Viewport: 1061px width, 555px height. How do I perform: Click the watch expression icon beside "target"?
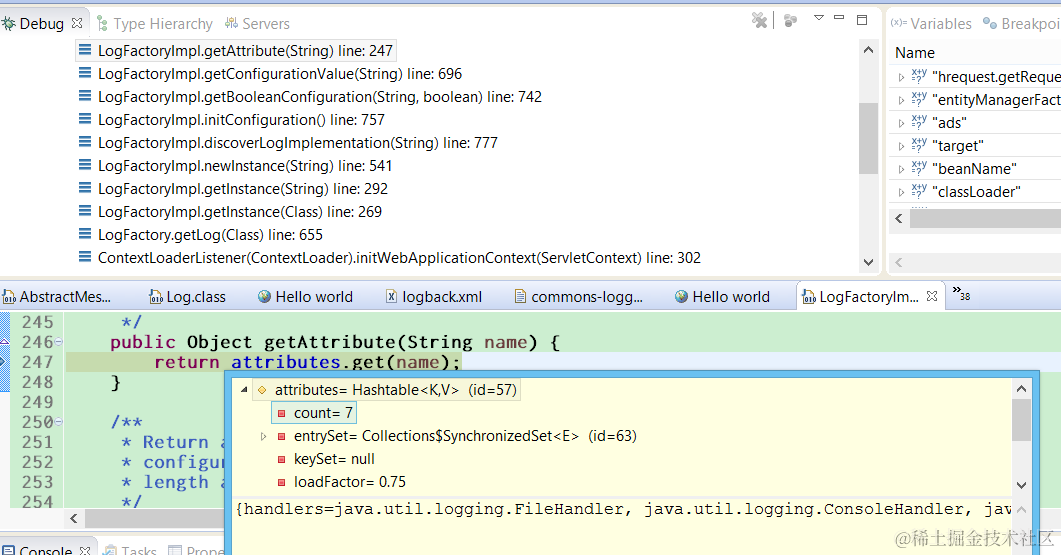[x=919, y=145]
